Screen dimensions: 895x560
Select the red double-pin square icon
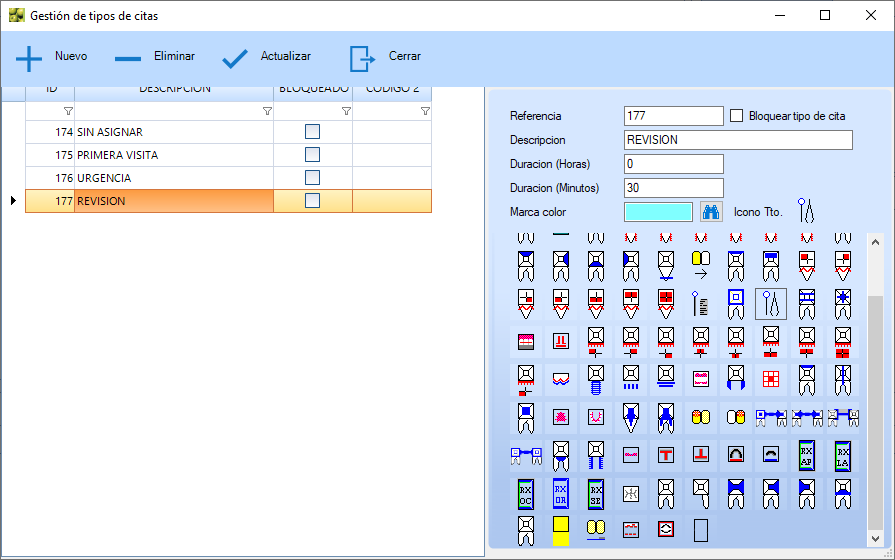pos(561,341)
